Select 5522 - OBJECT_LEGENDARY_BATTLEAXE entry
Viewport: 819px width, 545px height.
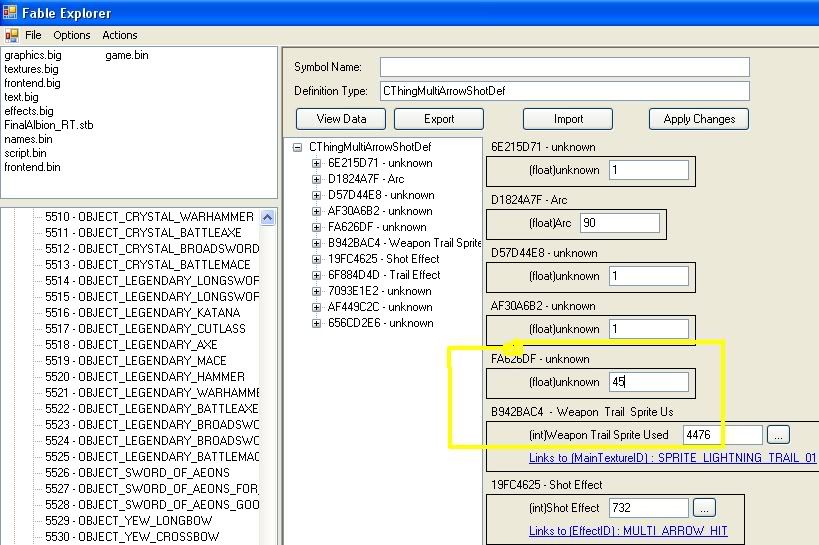tap(151, 409)
